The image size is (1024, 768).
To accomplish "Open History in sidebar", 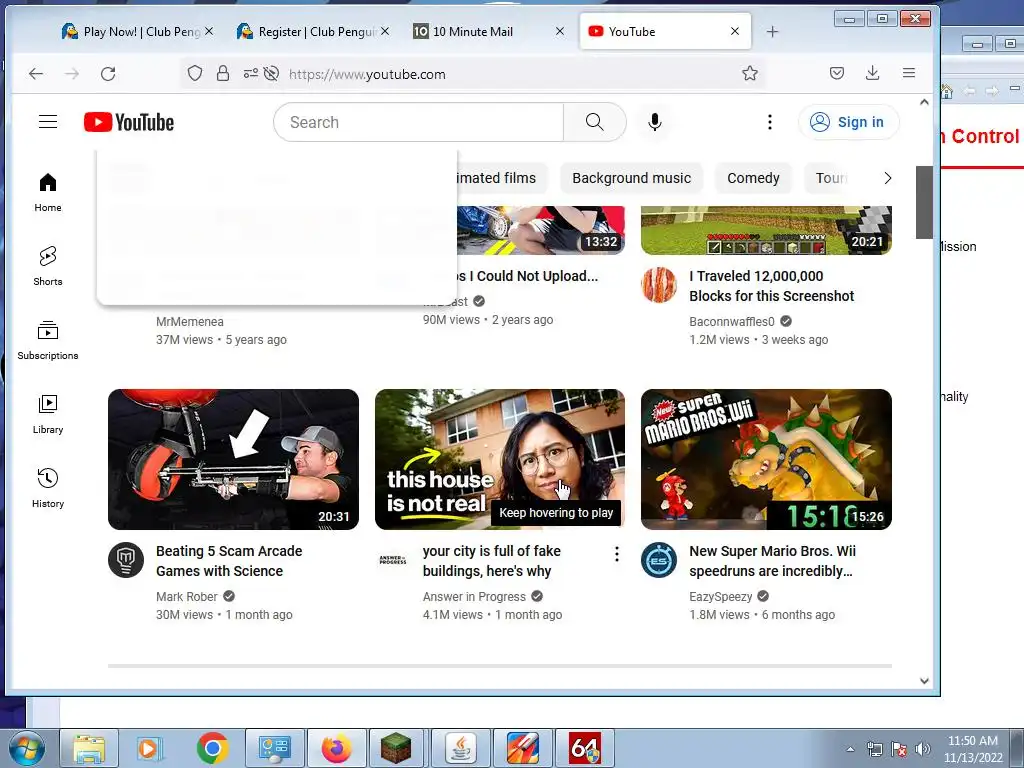I will [48, 488].
